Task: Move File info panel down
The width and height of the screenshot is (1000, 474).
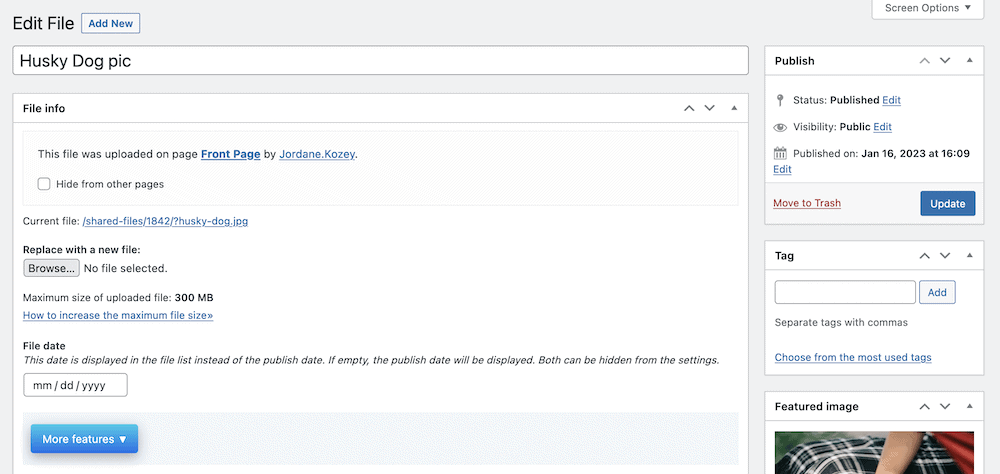Action: (x=710, y=108)
